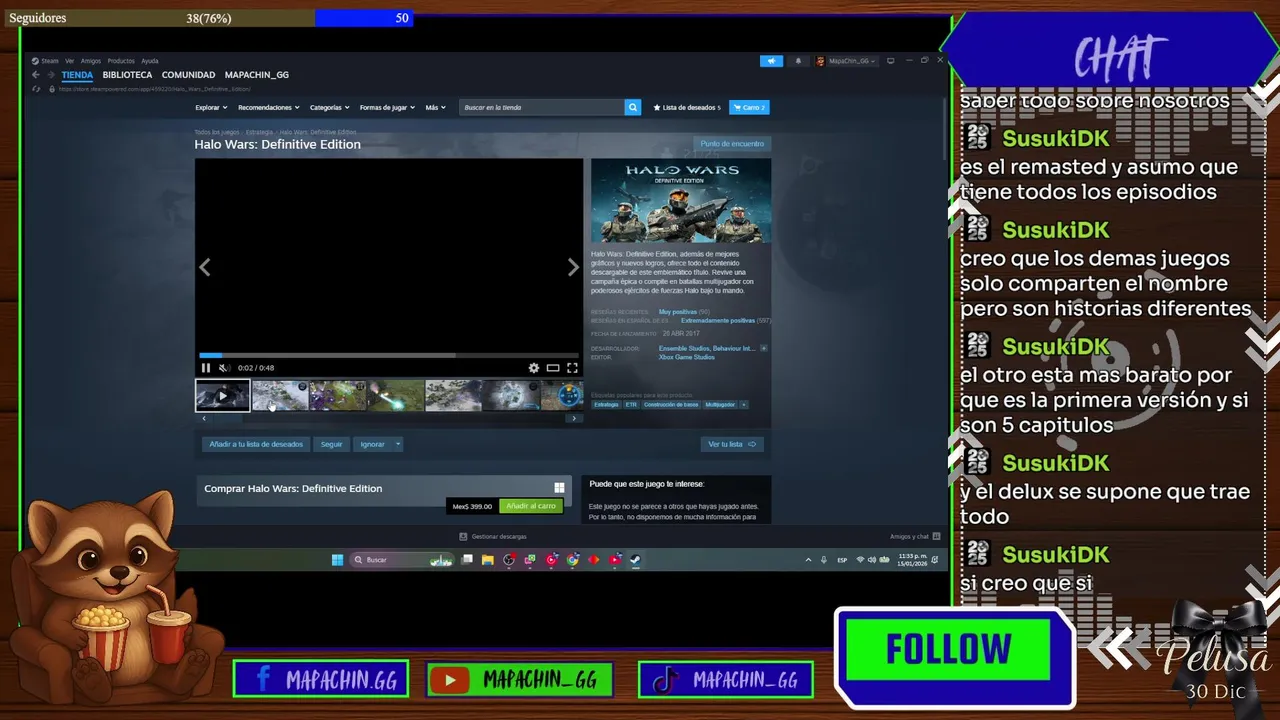Open Steam notifications bell
Screen dimensions: 1280x720
click(798, 61)
